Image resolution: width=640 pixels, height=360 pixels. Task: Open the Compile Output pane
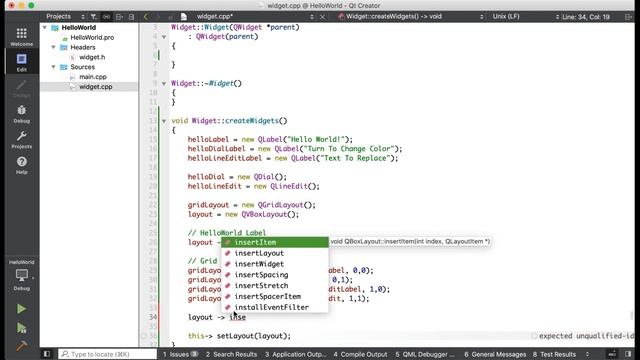tap(360, 354)
